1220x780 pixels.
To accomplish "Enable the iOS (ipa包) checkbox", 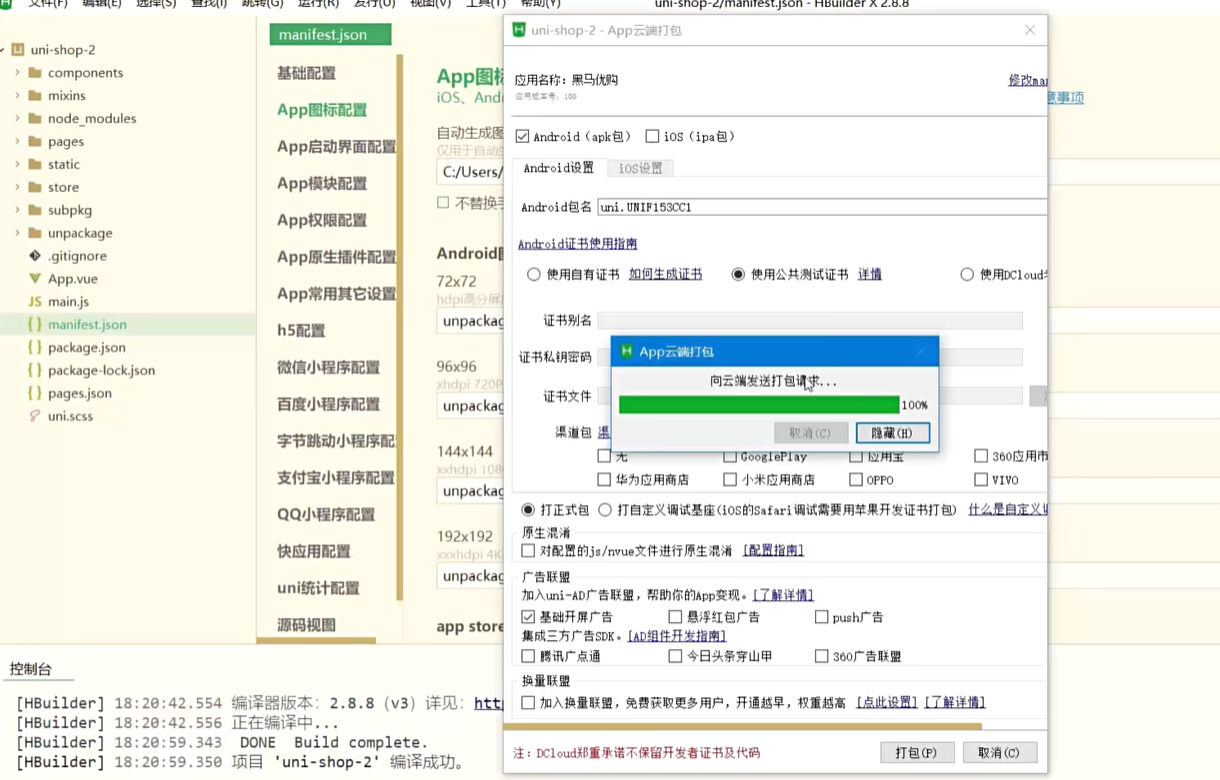I will (652, 136).
